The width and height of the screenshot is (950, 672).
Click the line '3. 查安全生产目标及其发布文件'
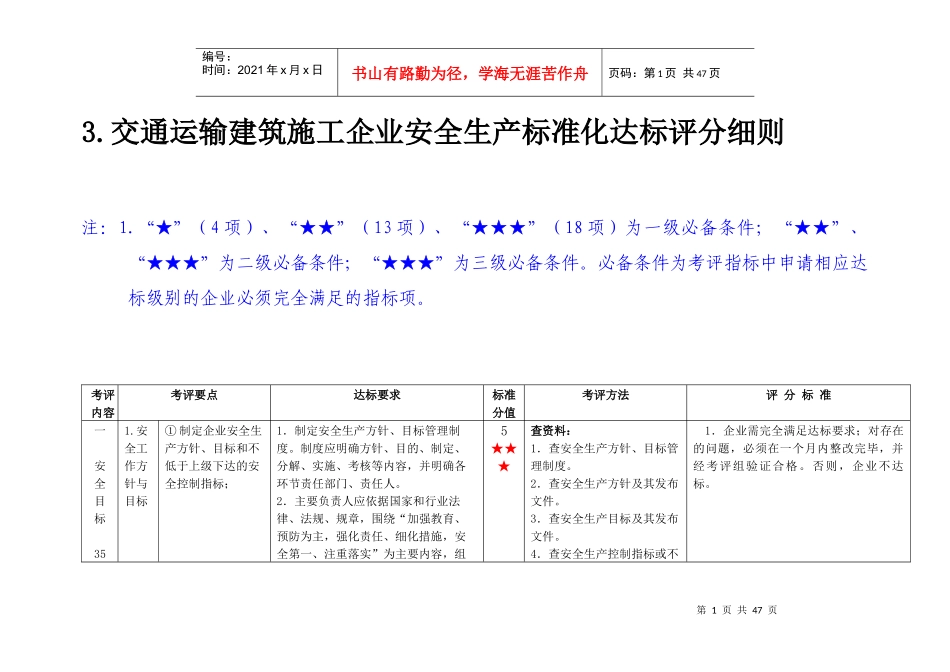point(604,527)
